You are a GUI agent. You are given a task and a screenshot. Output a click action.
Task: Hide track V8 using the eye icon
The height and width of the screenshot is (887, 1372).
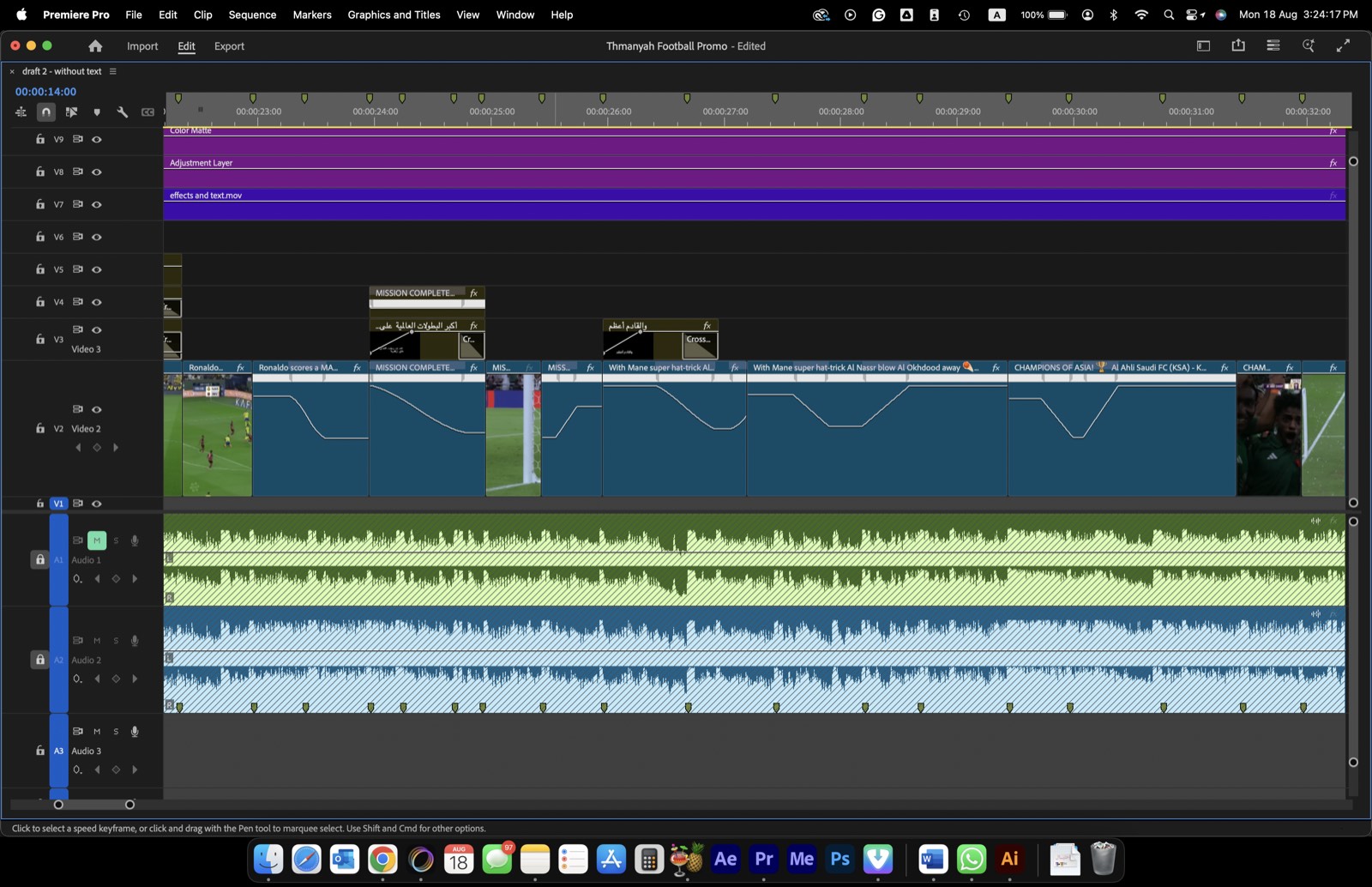point(97,172)
